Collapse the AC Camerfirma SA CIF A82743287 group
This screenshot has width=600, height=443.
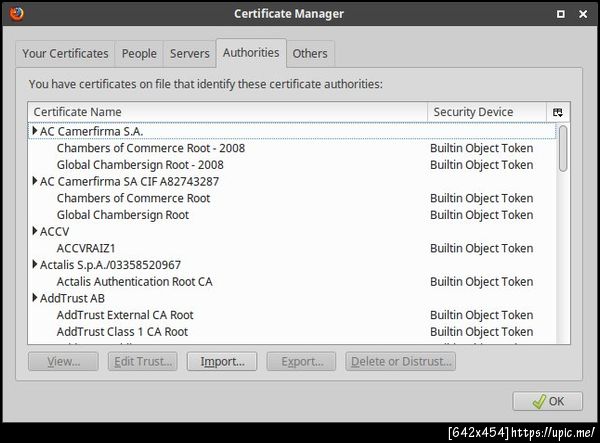pos(35,181)
